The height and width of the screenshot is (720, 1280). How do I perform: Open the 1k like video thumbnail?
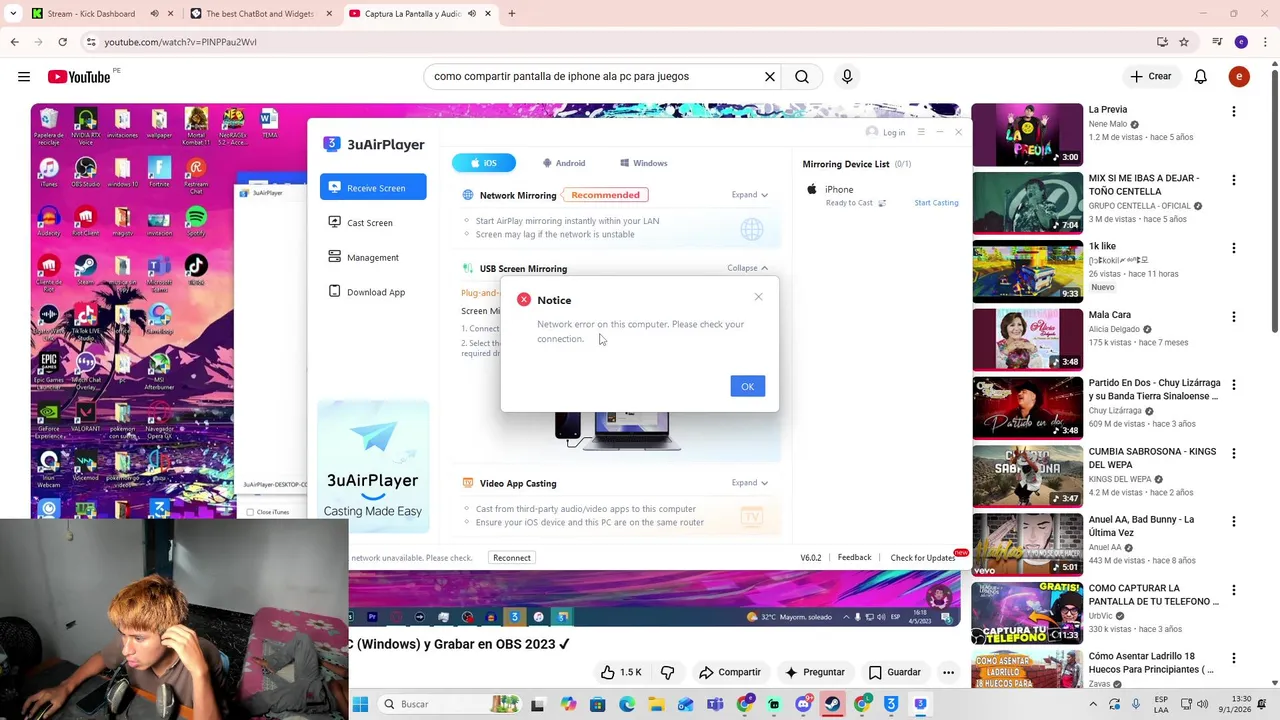point(1027,271)
